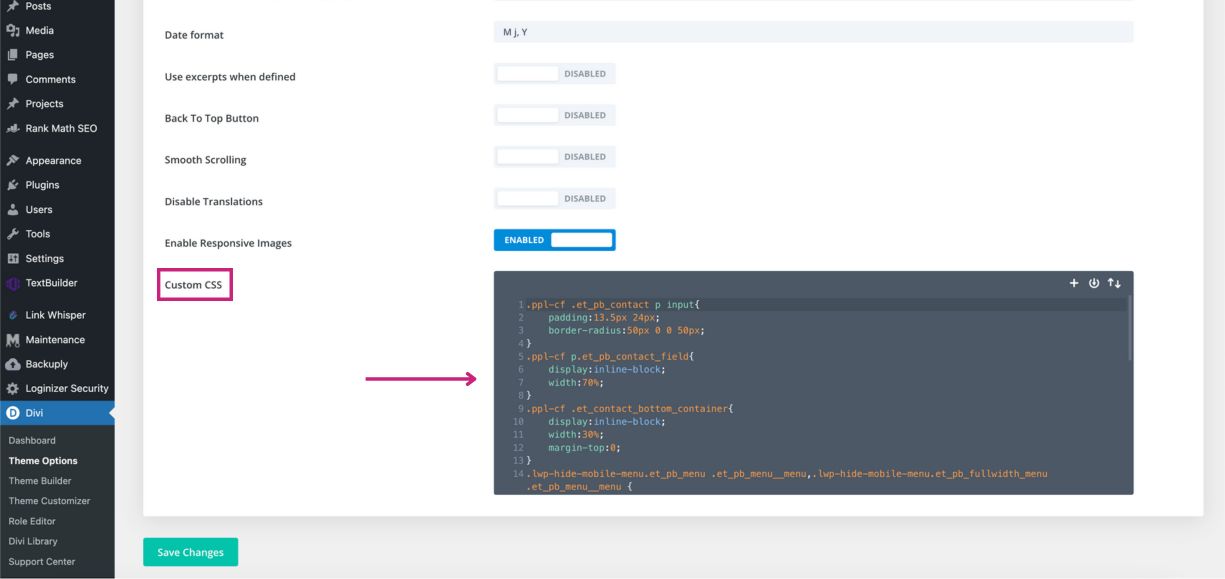Click the TextBuilder icon
Screen dimensions: 1225x579
(12, 283)
